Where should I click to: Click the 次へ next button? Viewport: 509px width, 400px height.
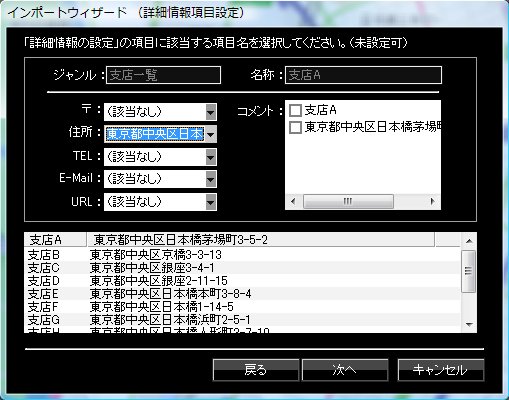click(x=345, y=370)
